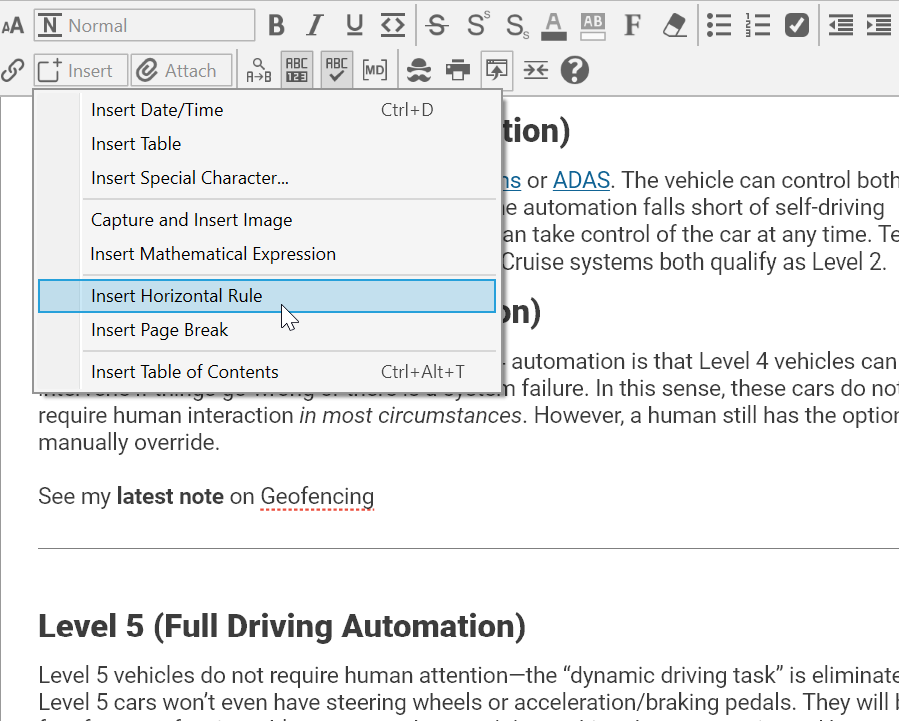Open the Insert dropdown button
The height and width of the screenshot is (721, 899).
coord(81,70)
